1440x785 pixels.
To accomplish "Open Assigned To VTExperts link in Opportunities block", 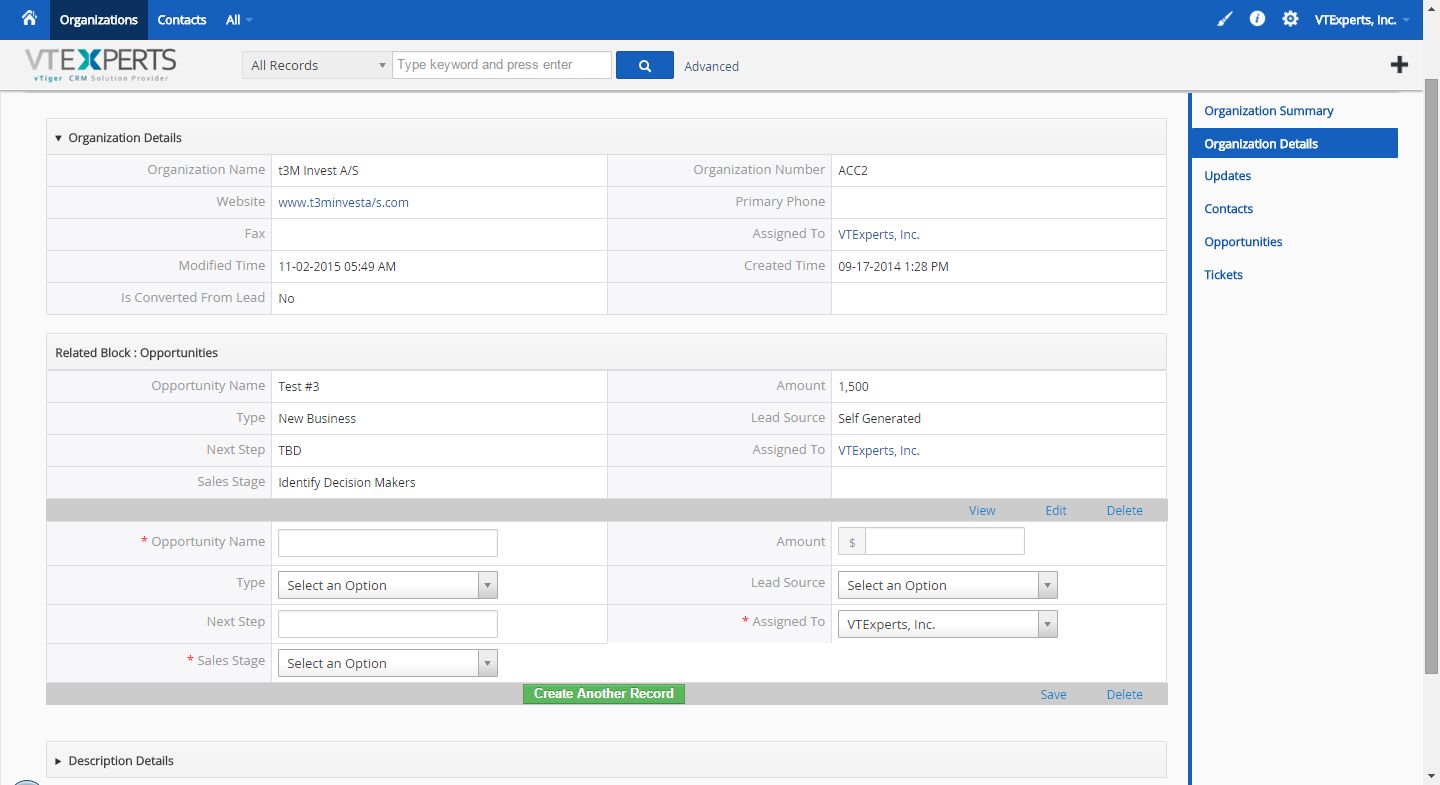I will click(x=879, y=450).
